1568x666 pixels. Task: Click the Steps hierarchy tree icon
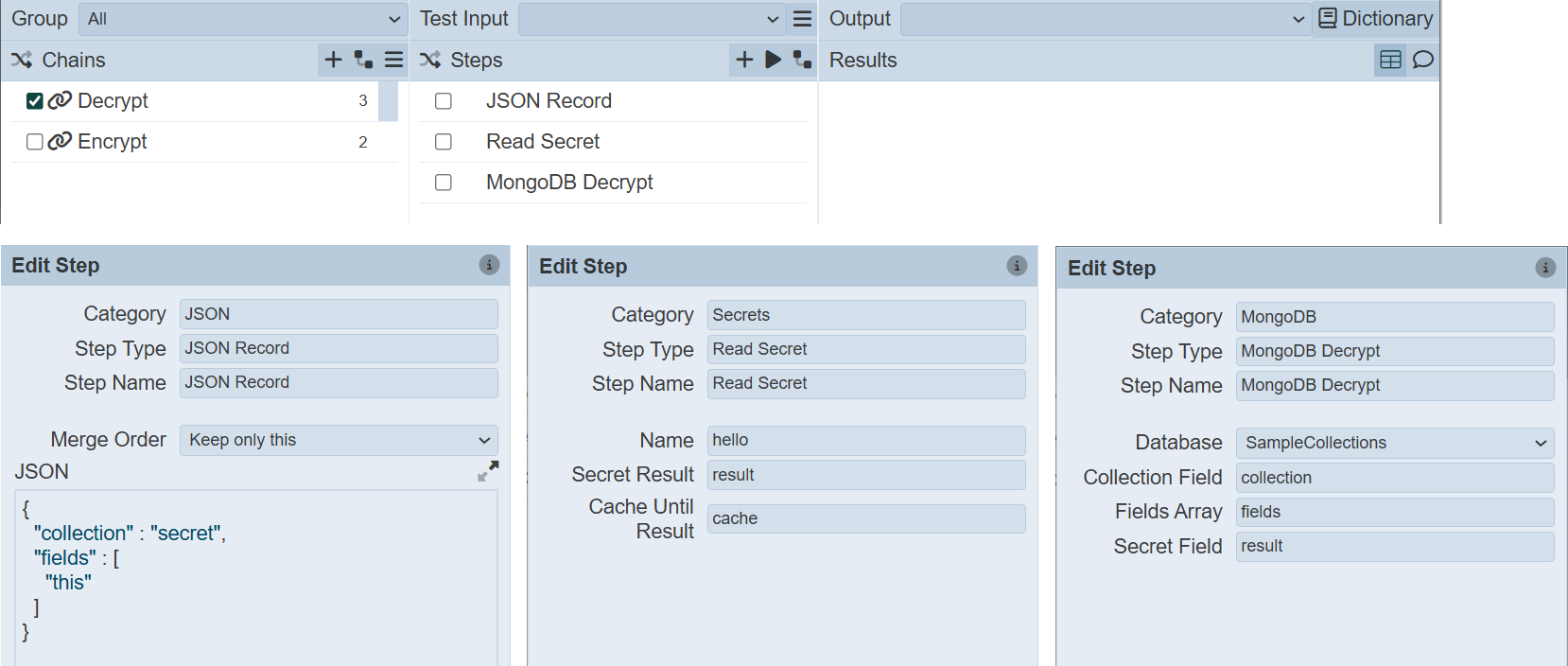coord(802,61)
